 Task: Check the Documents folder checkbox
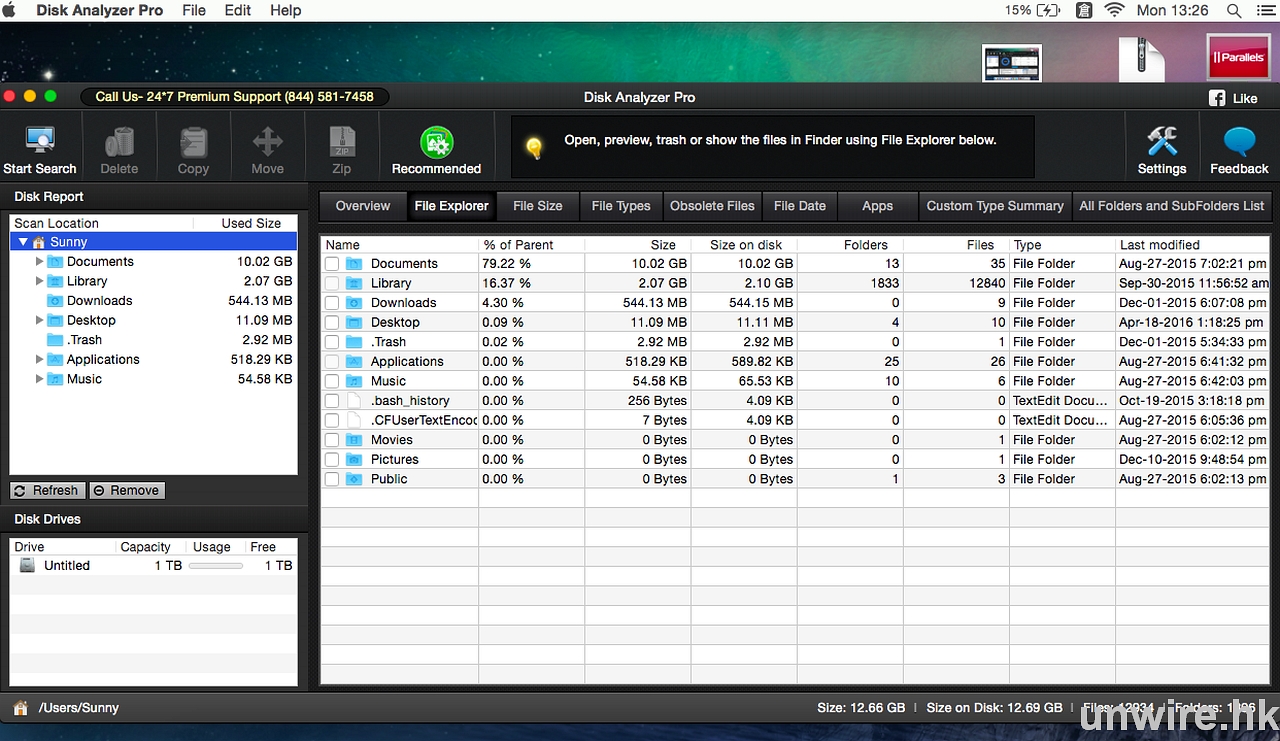[x=332, y=264]
